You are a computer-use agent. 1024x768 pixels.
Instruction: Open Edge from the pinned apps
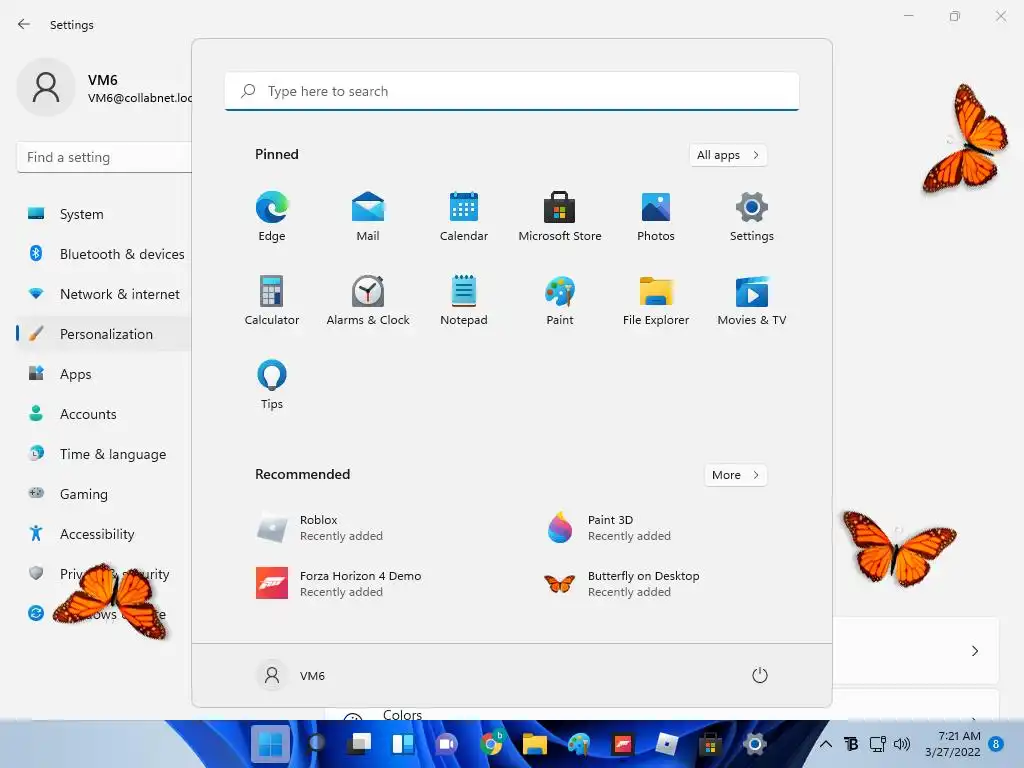tap(272, 216)
